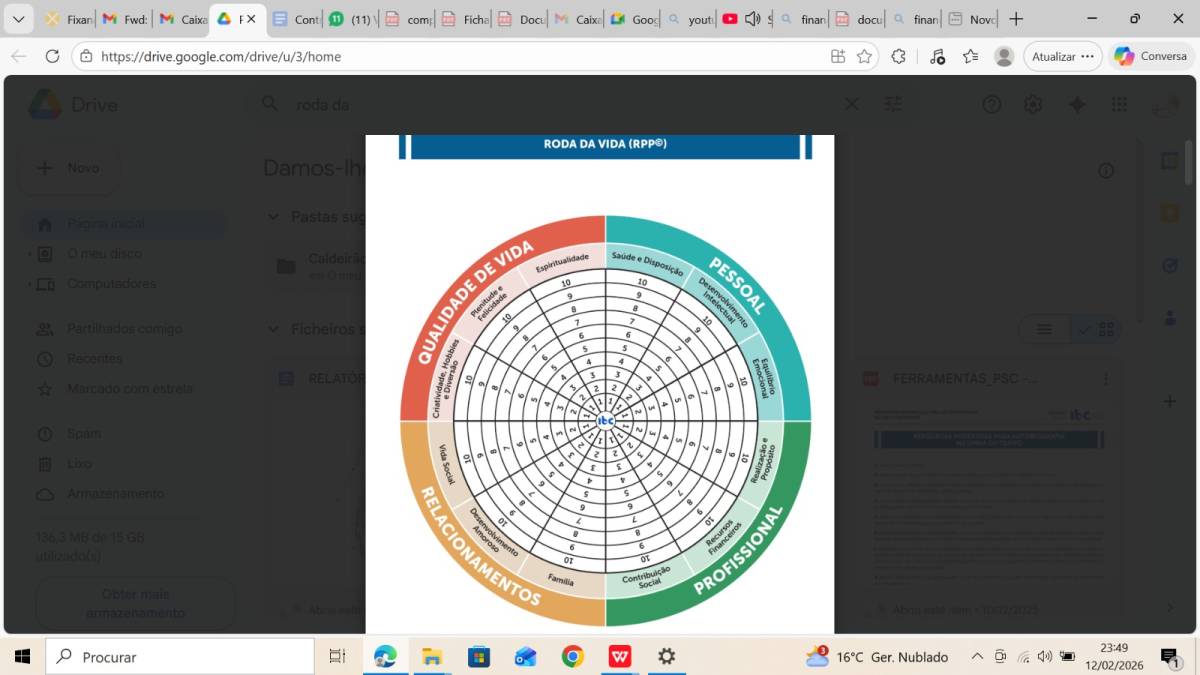Open Task View on the taskbar

click(337, 657)
